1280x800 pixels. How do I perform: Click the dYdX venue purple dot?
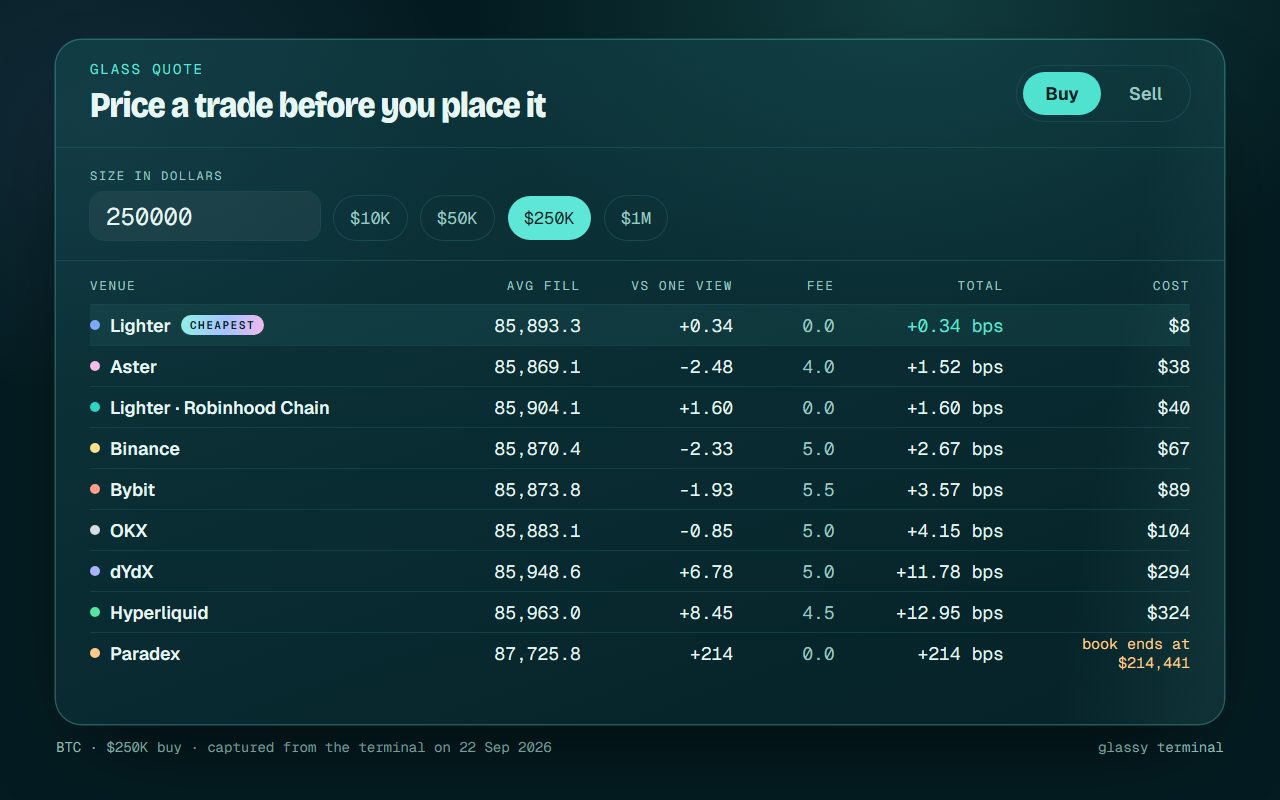click(95, 571)
